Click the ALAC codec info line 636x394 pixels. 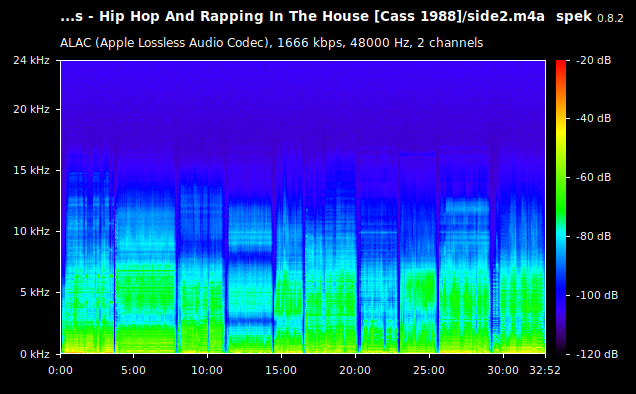point(271,43)
